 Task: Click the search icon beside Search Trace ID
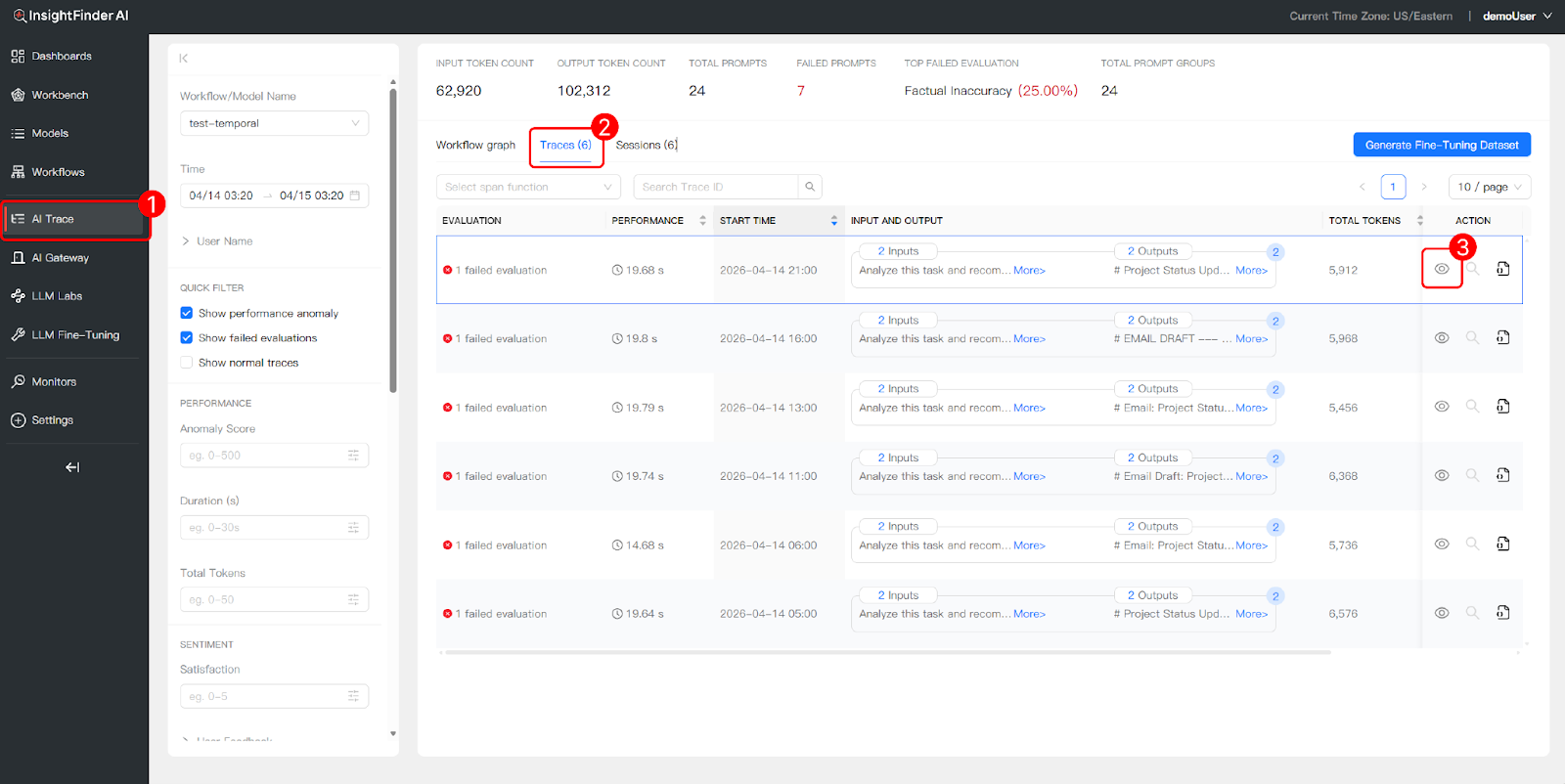point(810,187)
